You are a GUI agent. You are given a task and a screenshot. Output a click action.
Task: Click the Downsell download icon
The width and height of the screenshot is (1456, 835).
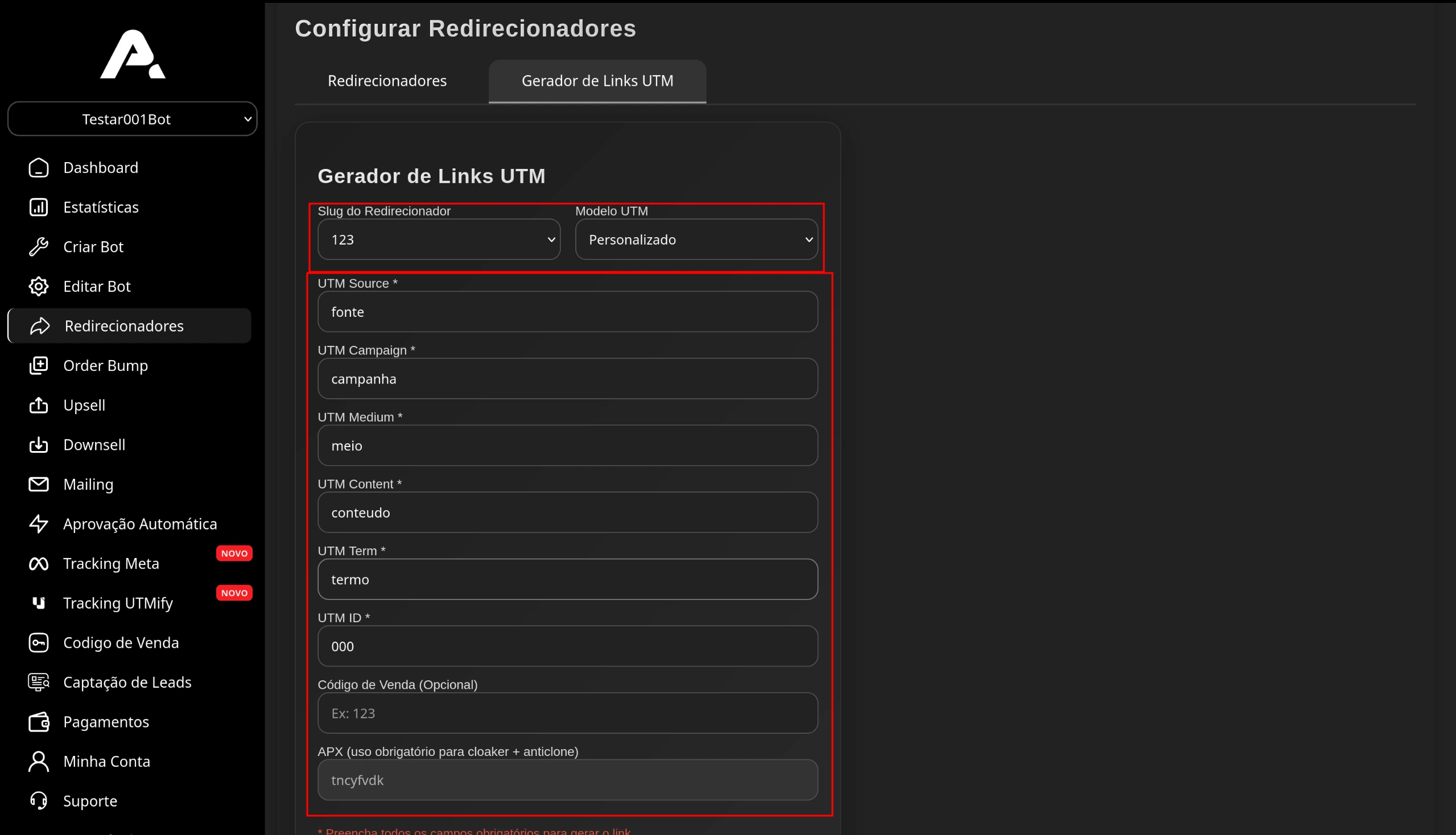tap(39, 444)
